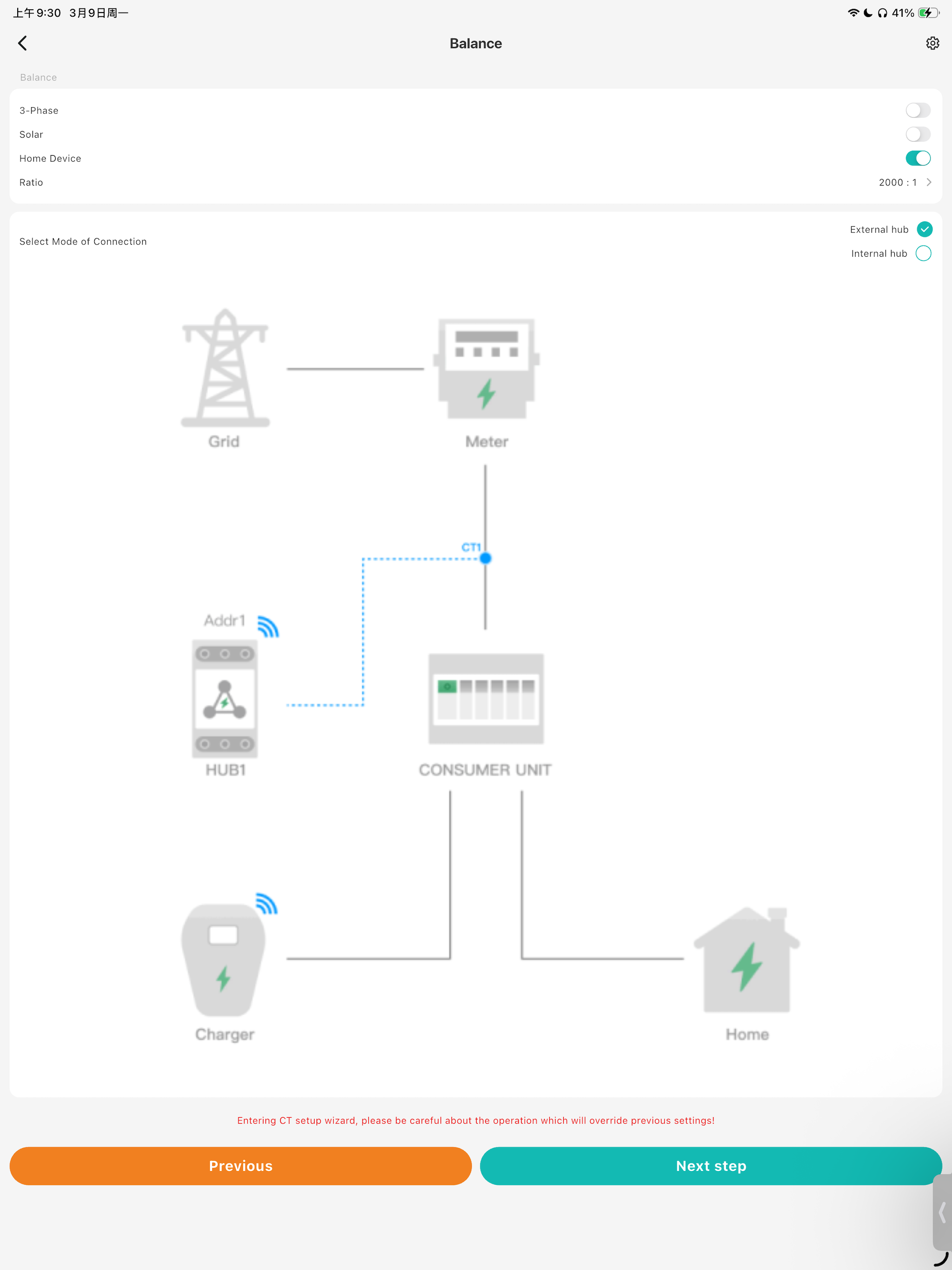Tap the Home house icon
This screenshot has width=952, height=1270.
747,960
